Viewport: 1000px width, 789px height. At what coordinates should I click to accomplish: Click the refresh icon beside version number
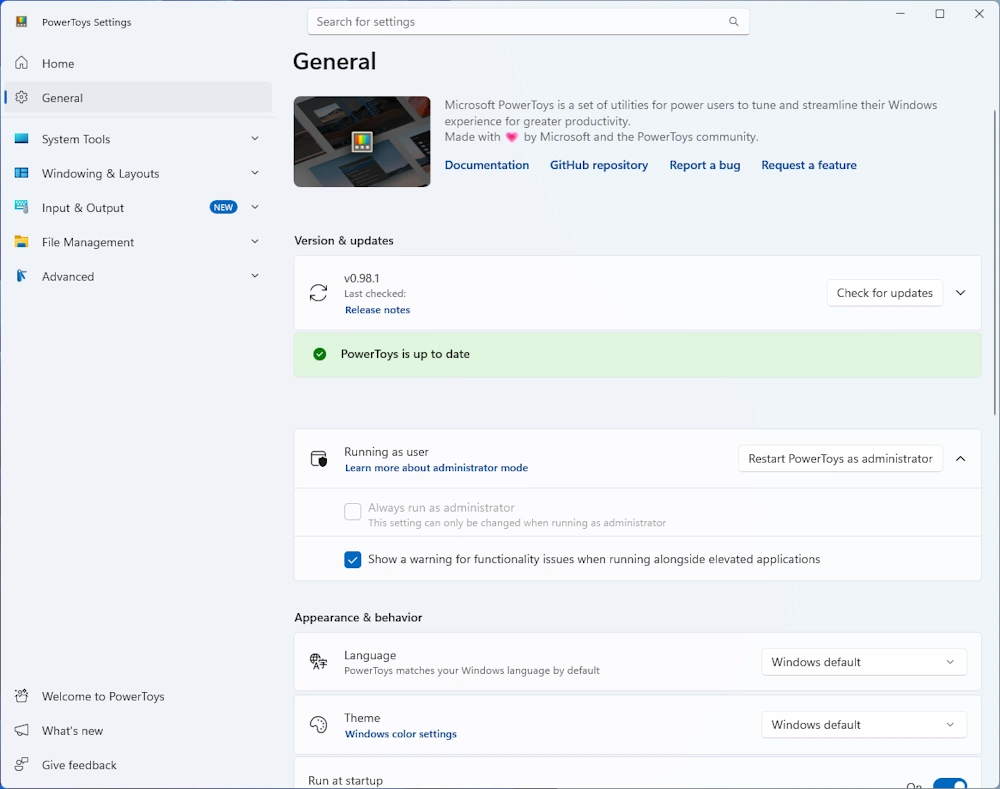(318, 293)
